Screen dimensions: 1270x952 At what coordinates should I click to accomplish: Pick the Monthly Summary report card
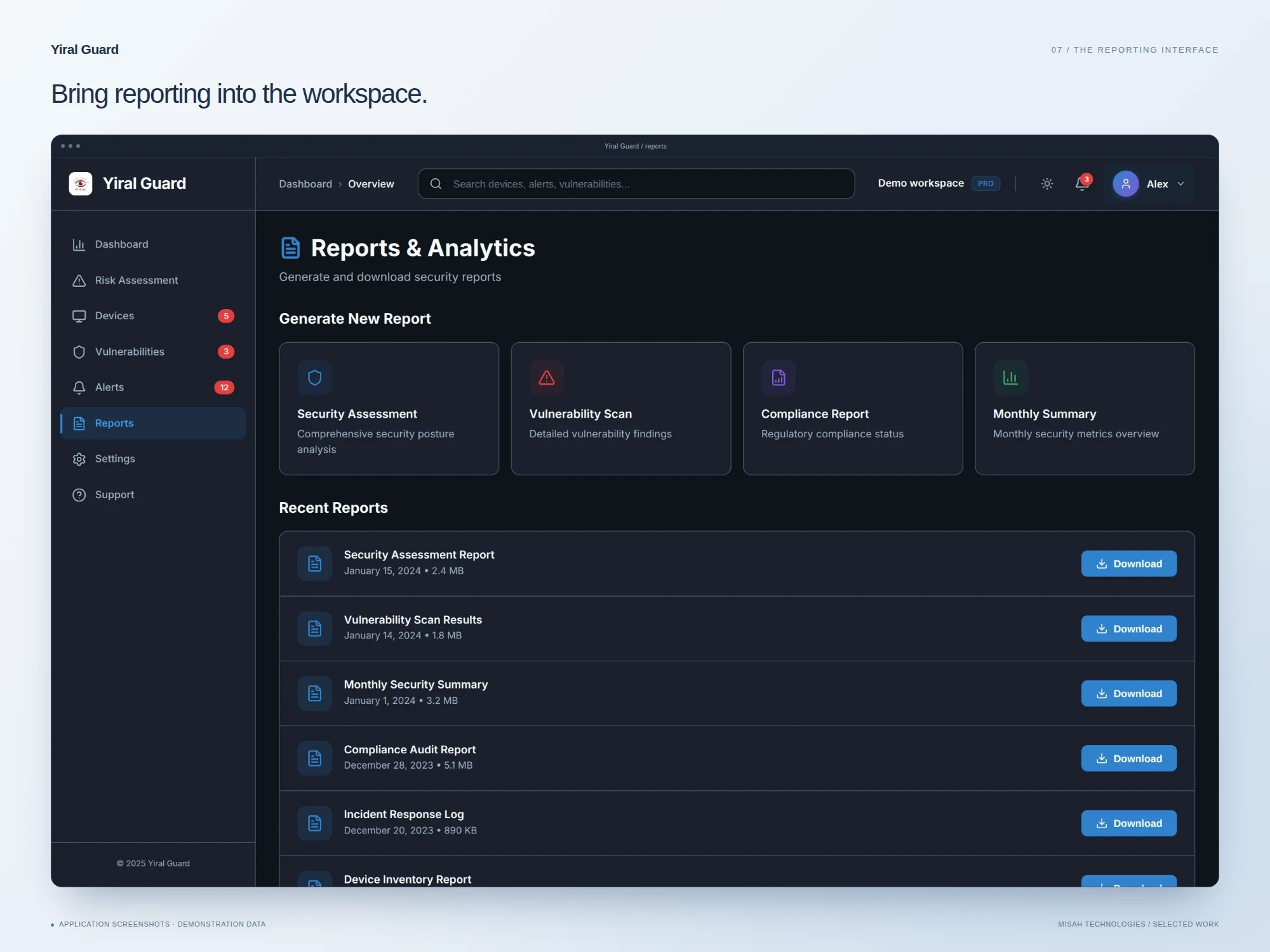[x=1085, y=409]
